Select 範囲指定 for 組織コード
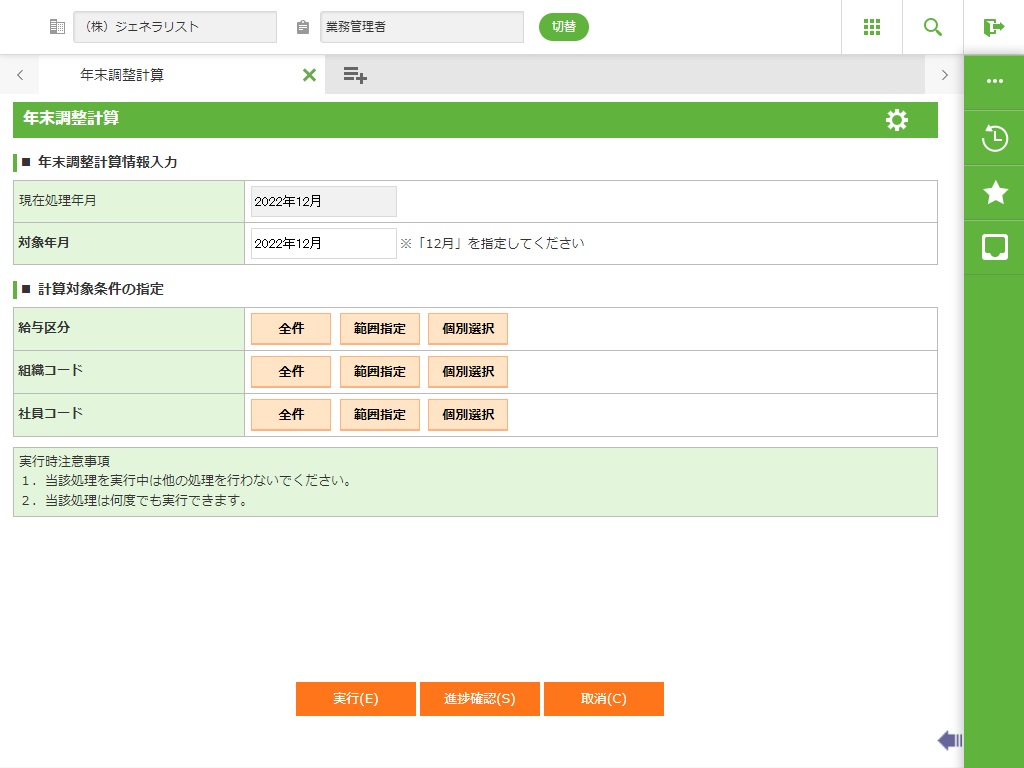 click(x=380, y=372)
